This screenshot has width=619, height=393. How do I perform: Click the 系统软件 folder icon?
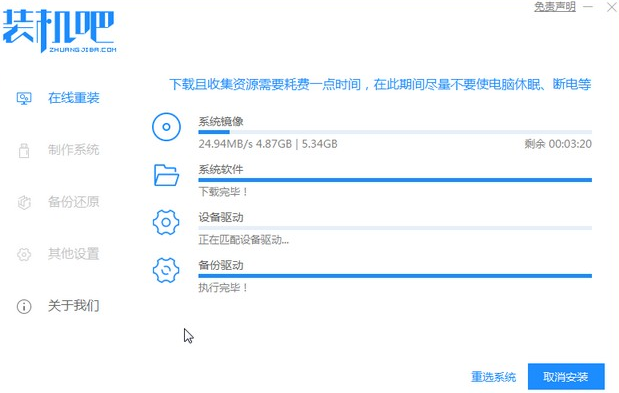pos(166,175)
